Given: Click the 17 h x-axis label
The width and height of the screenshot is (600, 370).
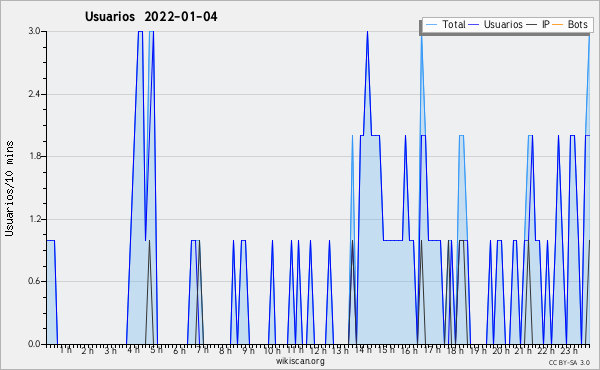Looking at the screenshot, I should pos(432,350).
